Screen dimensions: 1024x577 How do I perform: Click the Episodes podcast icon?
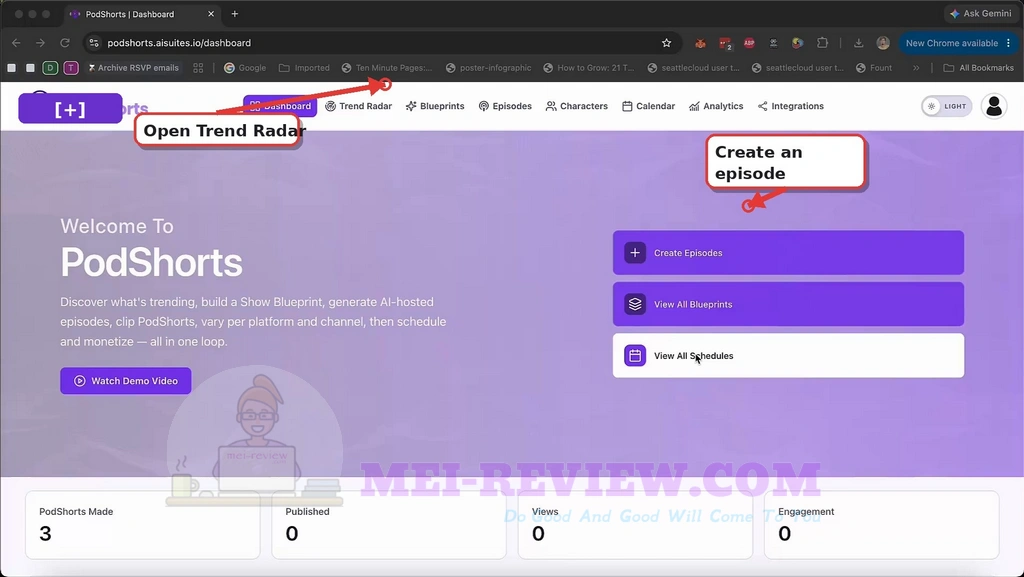pos(484,106)
